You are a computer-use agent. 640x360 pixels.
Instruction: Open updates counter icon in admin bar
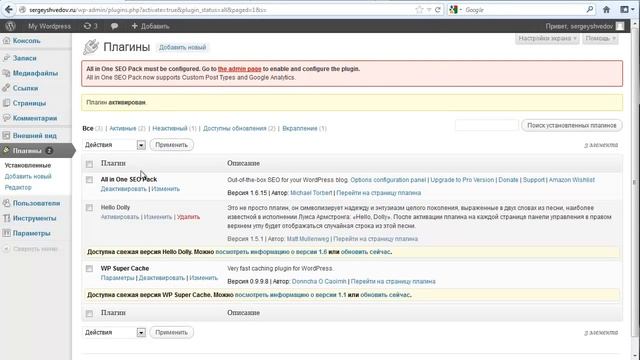click(90, 26)
